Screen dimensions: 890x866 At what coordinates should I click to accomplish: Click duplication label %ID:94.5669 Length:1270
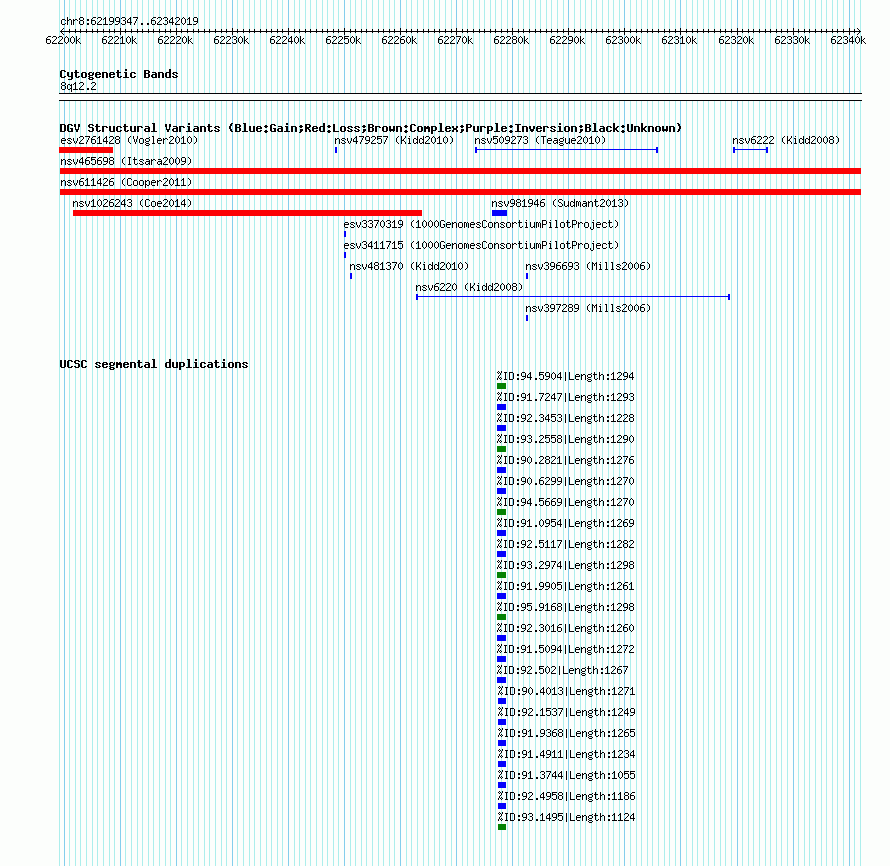click(x=565, y=502)
